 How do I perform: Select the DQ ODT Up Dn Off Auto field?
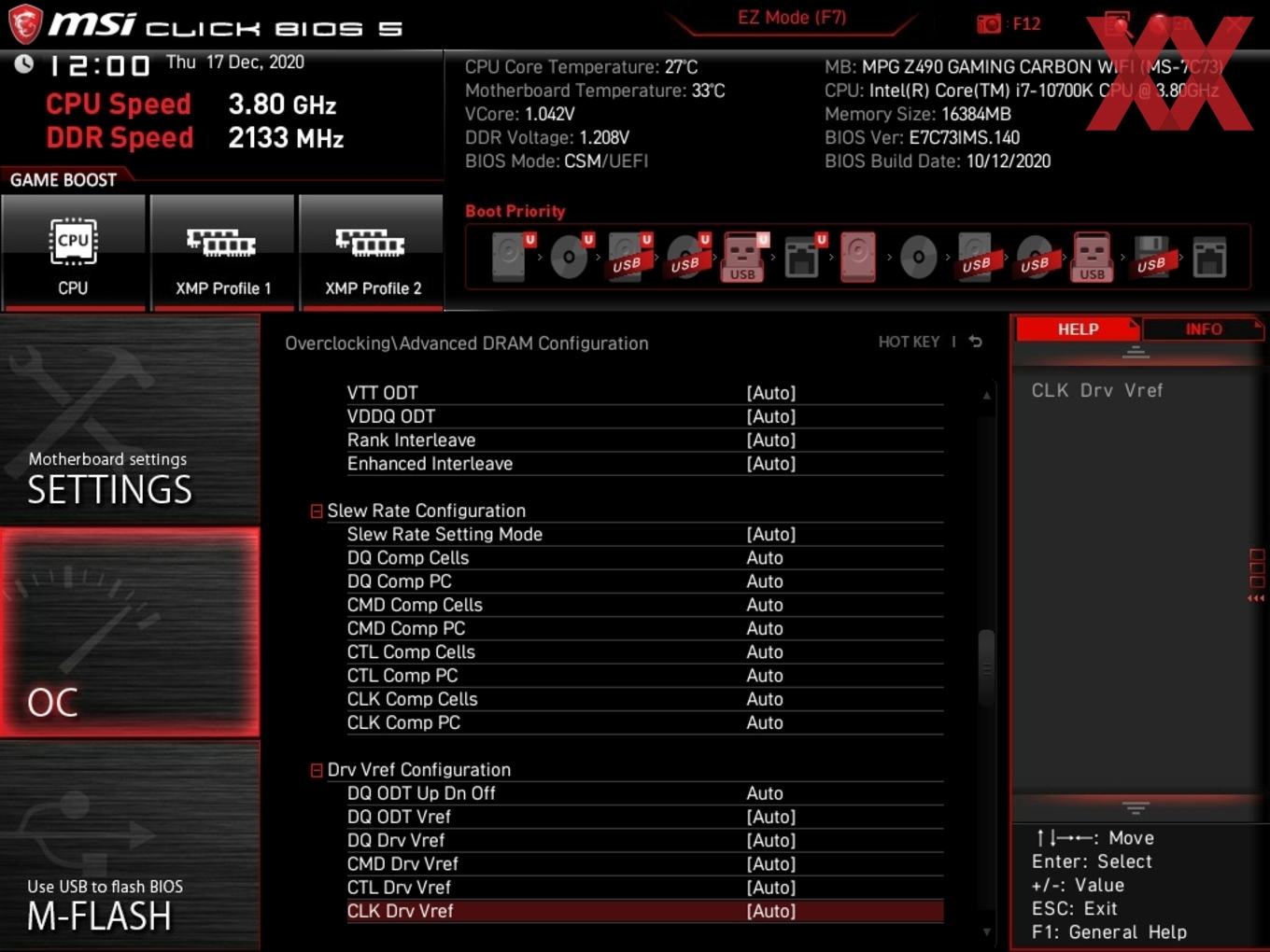(765, 793)
